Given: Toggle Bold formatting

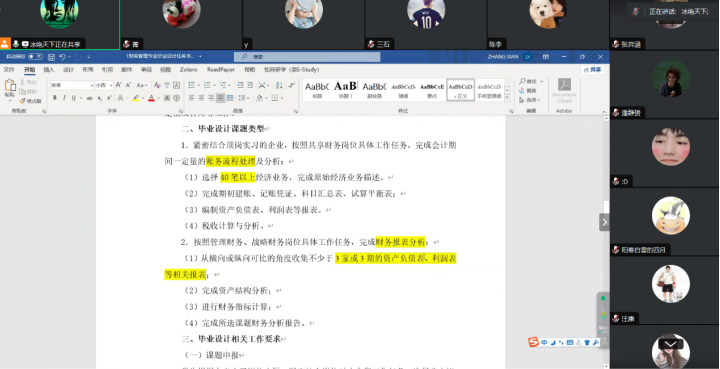Looking at the screenshot, I should click(x=55, y=98).
